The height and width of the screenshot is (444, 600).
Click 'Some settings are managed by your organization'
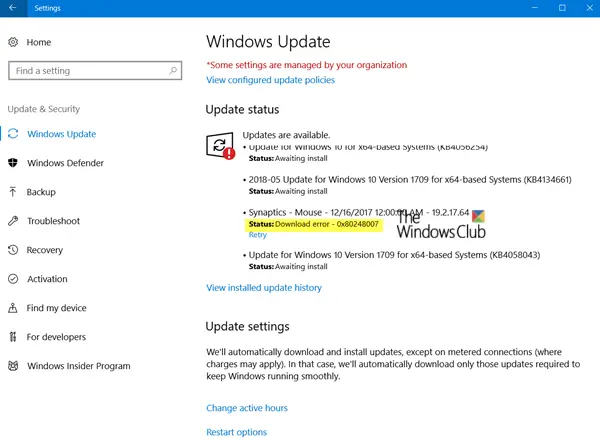click(x=307, y=65)
